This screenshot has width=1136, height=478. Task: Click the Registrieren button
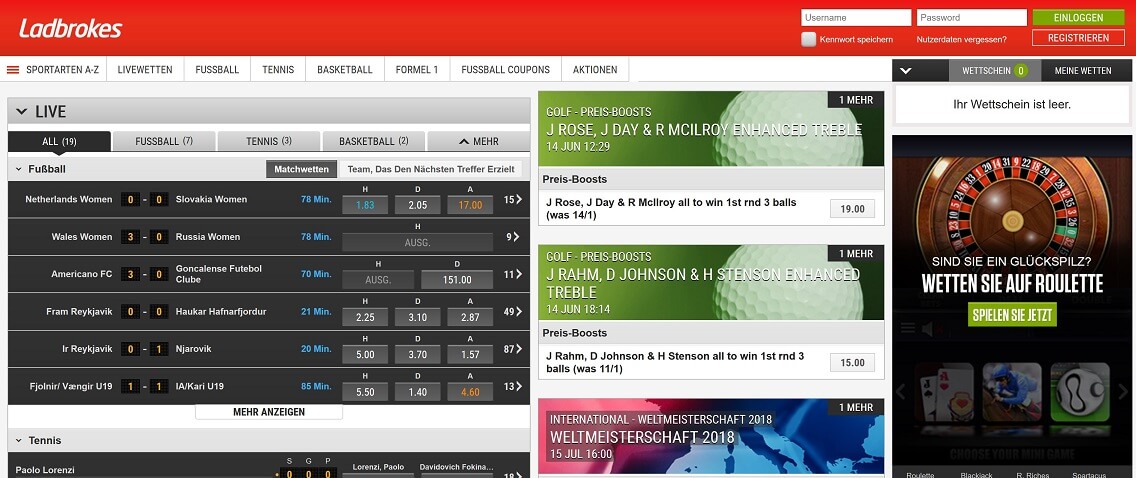click(1078, 38)
